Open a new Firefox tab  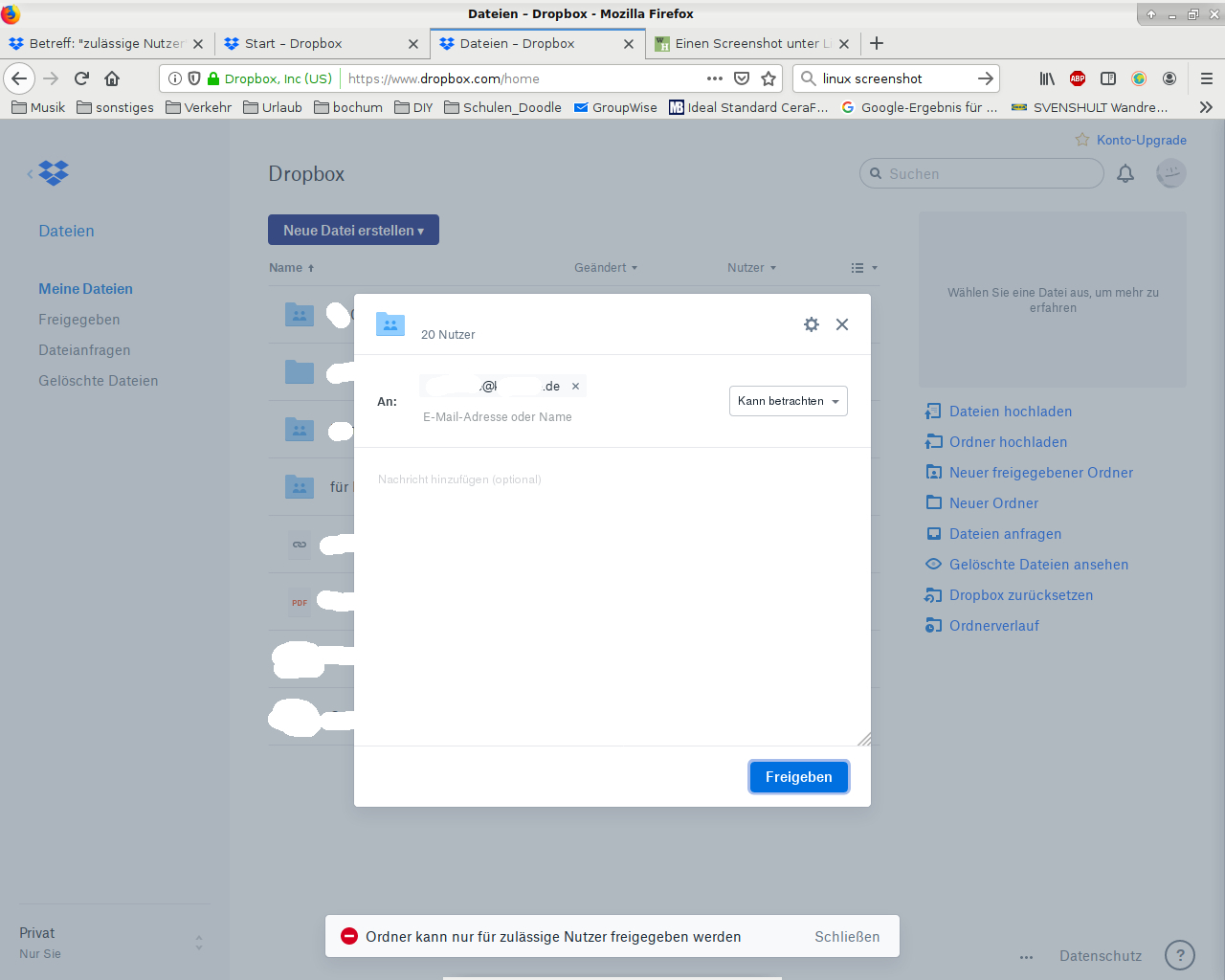tap(877, 43)
